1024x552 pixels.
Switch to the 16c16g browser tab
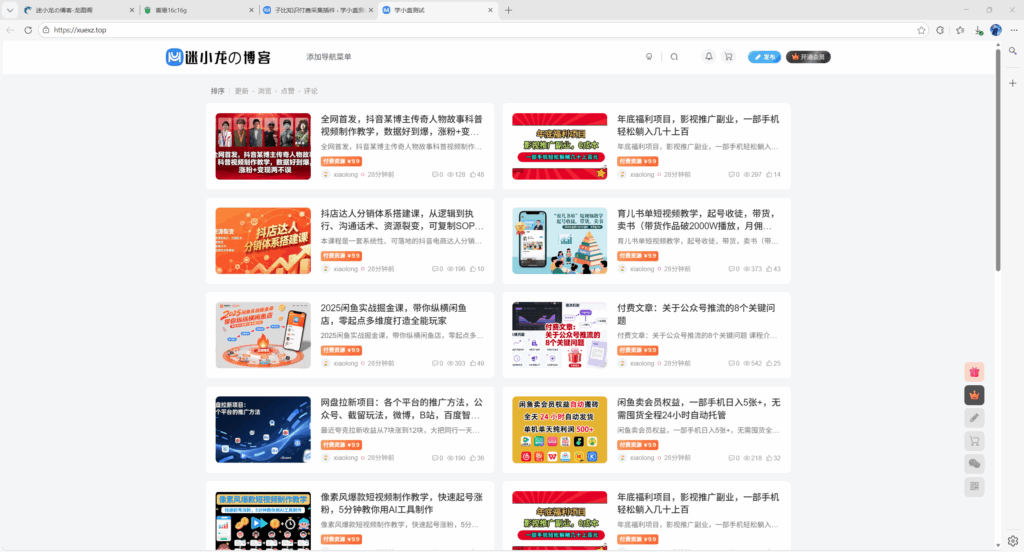click(199, 10)
